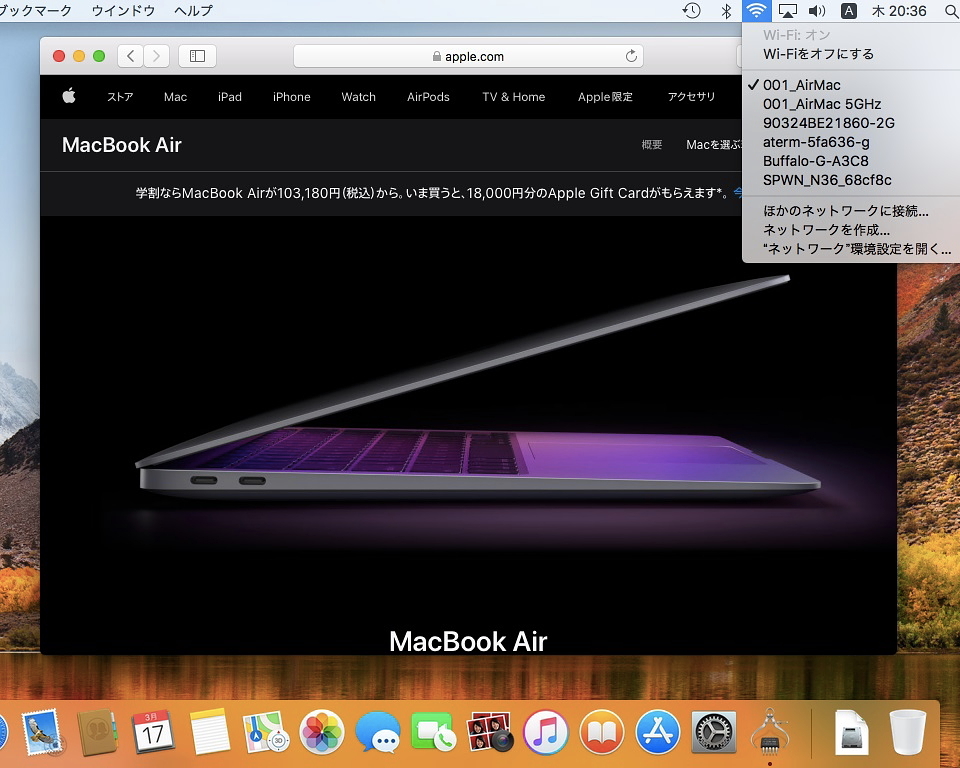The image size is (960, 768).
Task: Choose ほかのネットワークに接続...
Action: (x=851, y=211)
